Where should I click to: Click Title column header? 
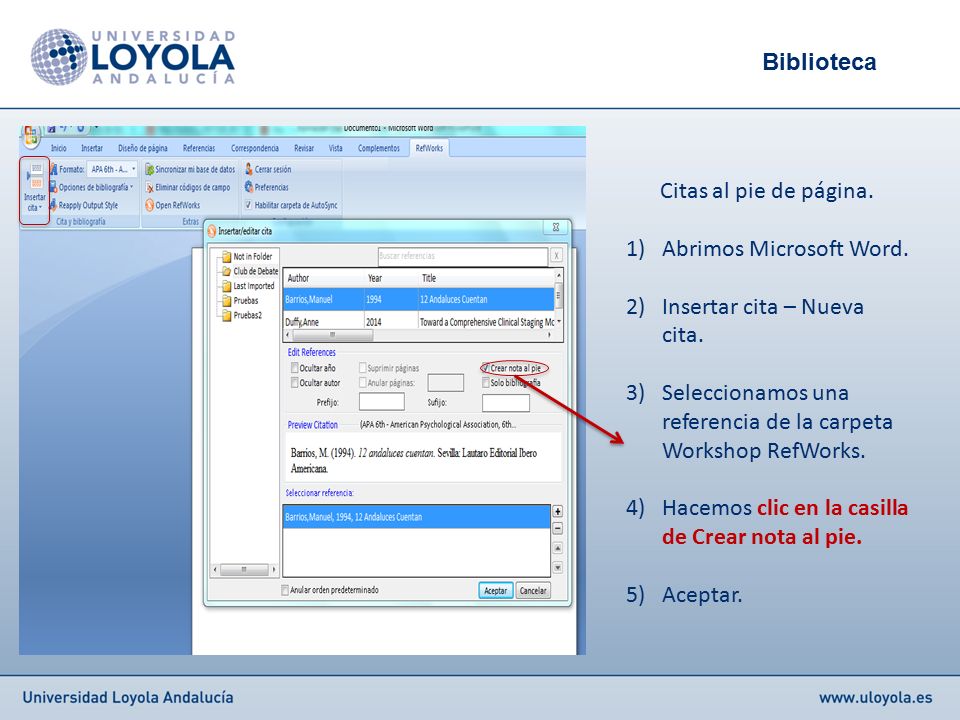[x=487, y=278]
